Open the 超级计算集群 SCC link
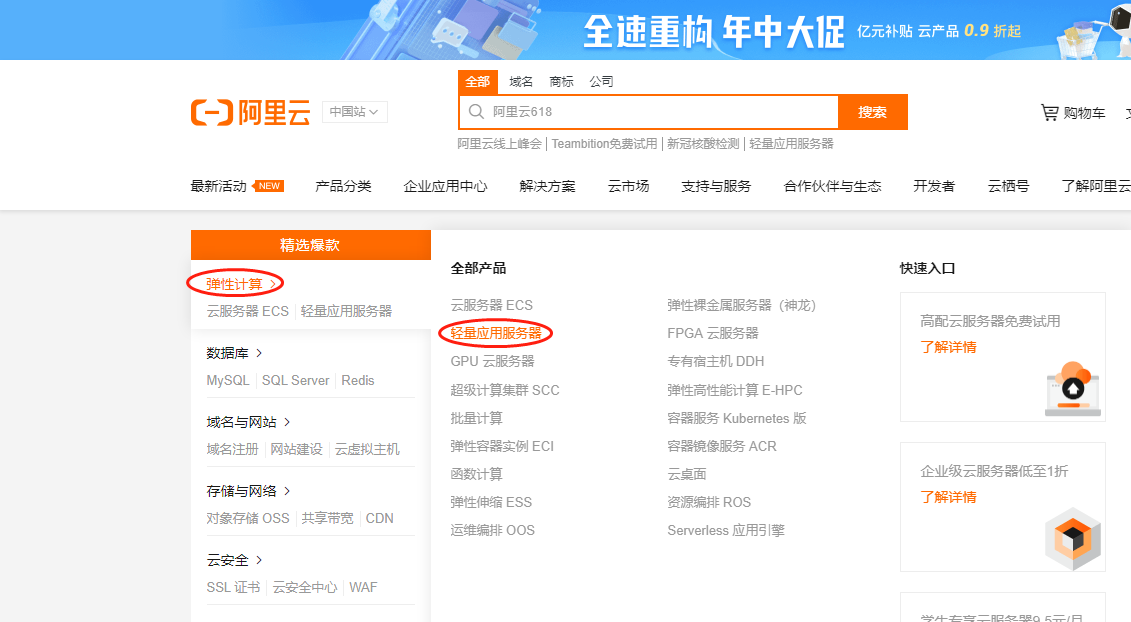 coord(505,390)
